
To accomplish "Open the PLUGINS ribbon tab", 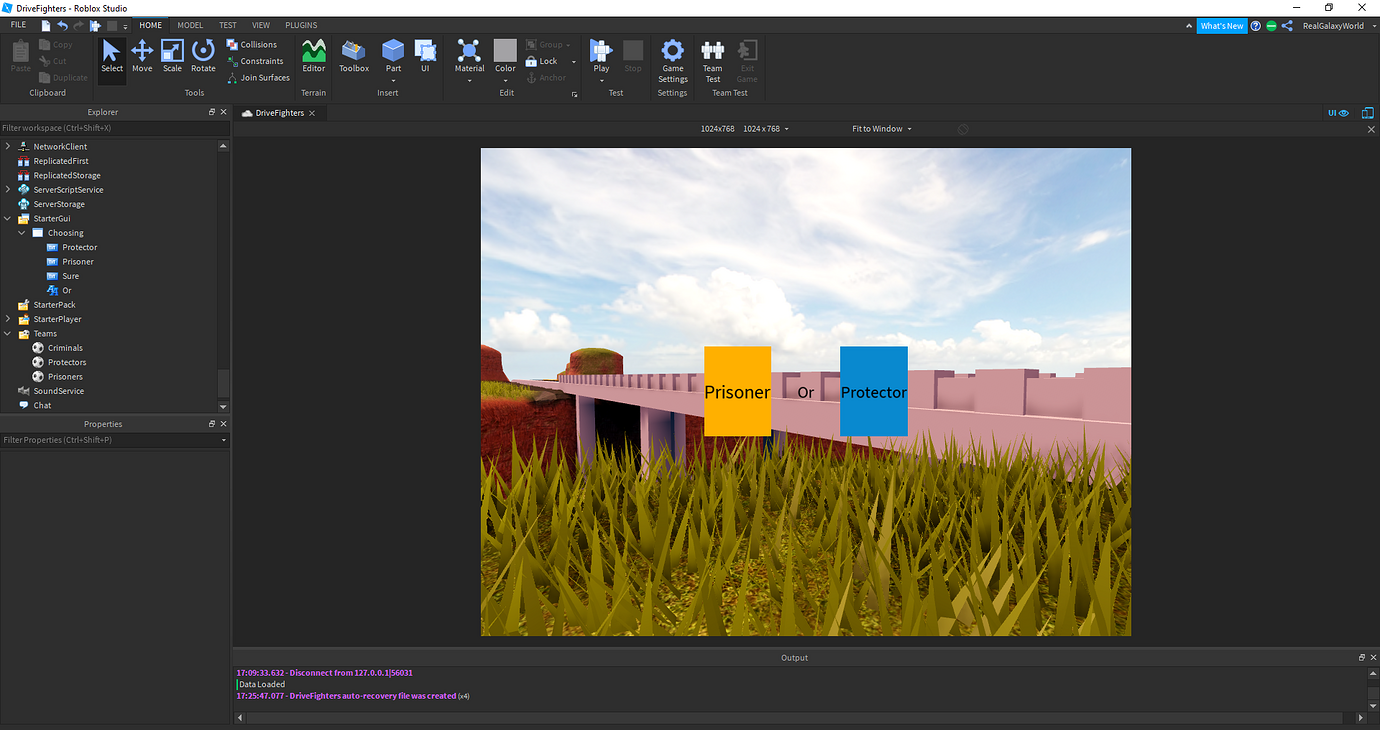I will coord(300,25).
